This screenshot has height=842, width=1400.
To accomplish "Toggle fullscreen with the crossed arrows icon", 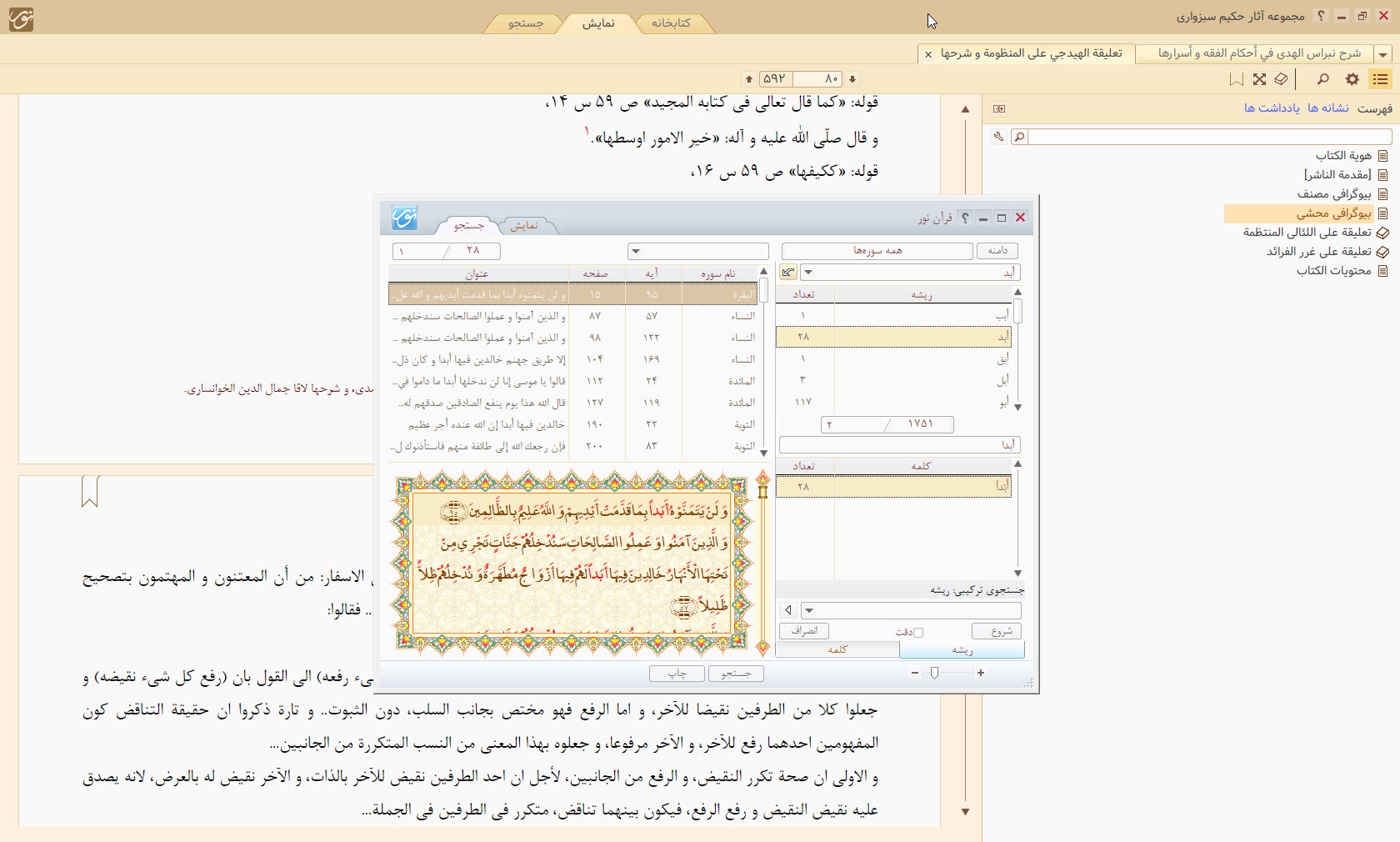I will pos(1259,79).
